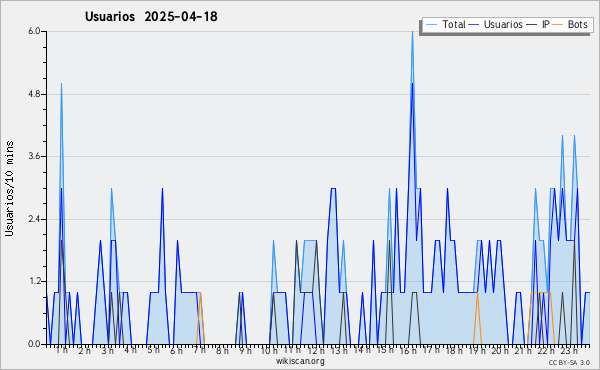Click the y-axis value 6.0
This screenshot has width=600, height=370.
click(x=34, y=31)
